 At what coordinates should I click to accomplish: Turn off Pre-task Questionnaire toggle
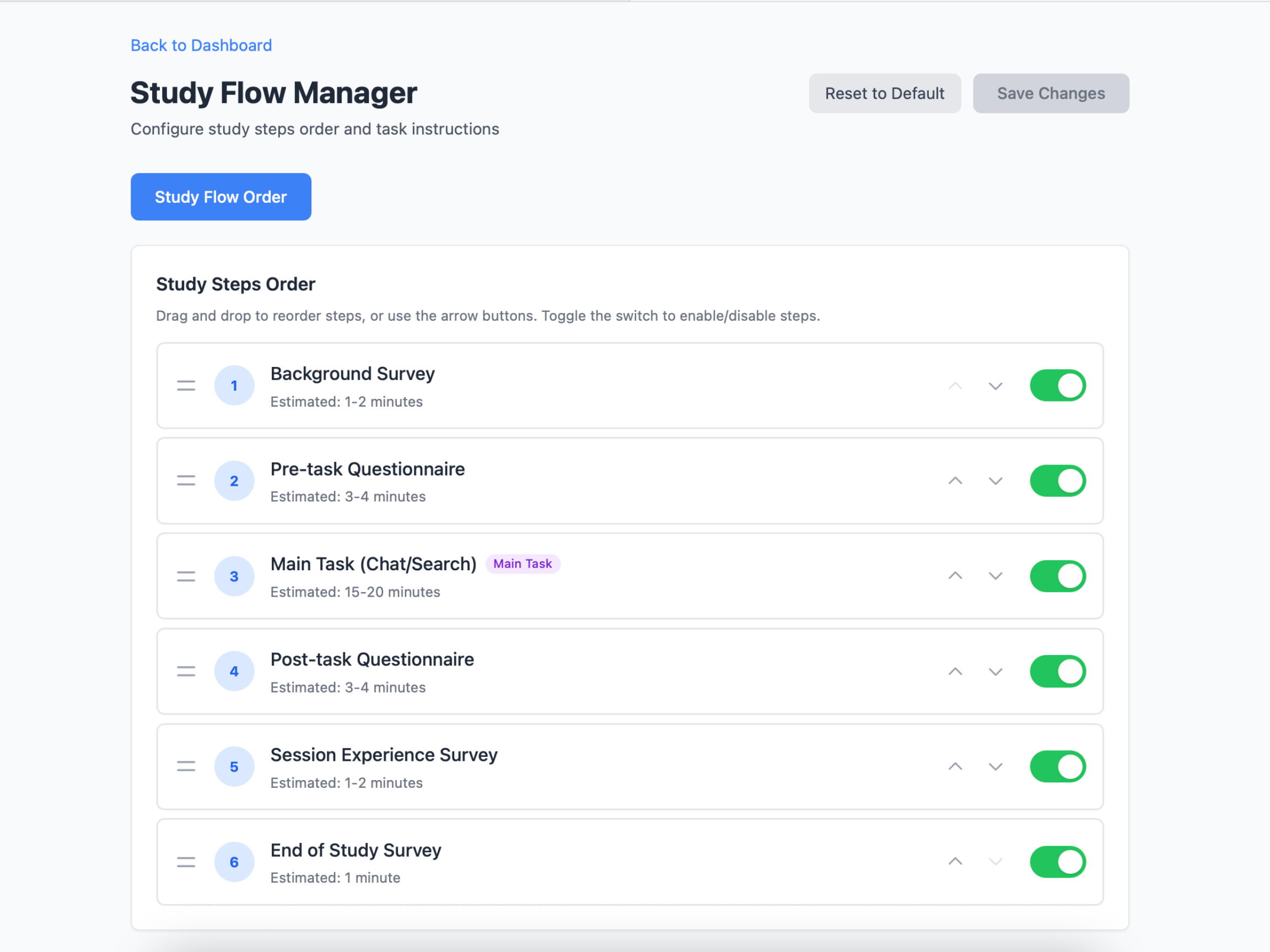[x=1058, y=481]
